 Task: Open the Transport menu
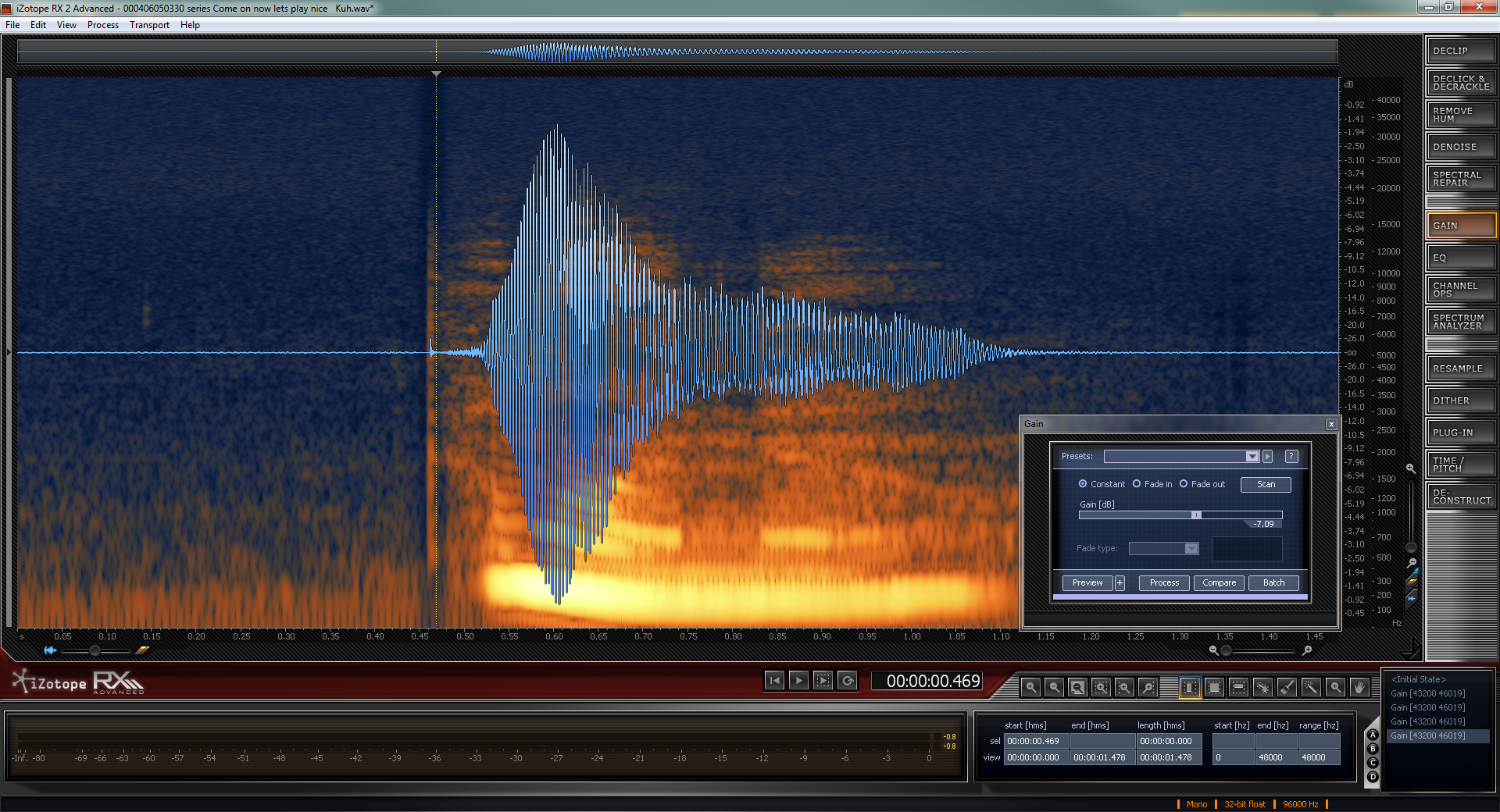[x=149, y=25]
